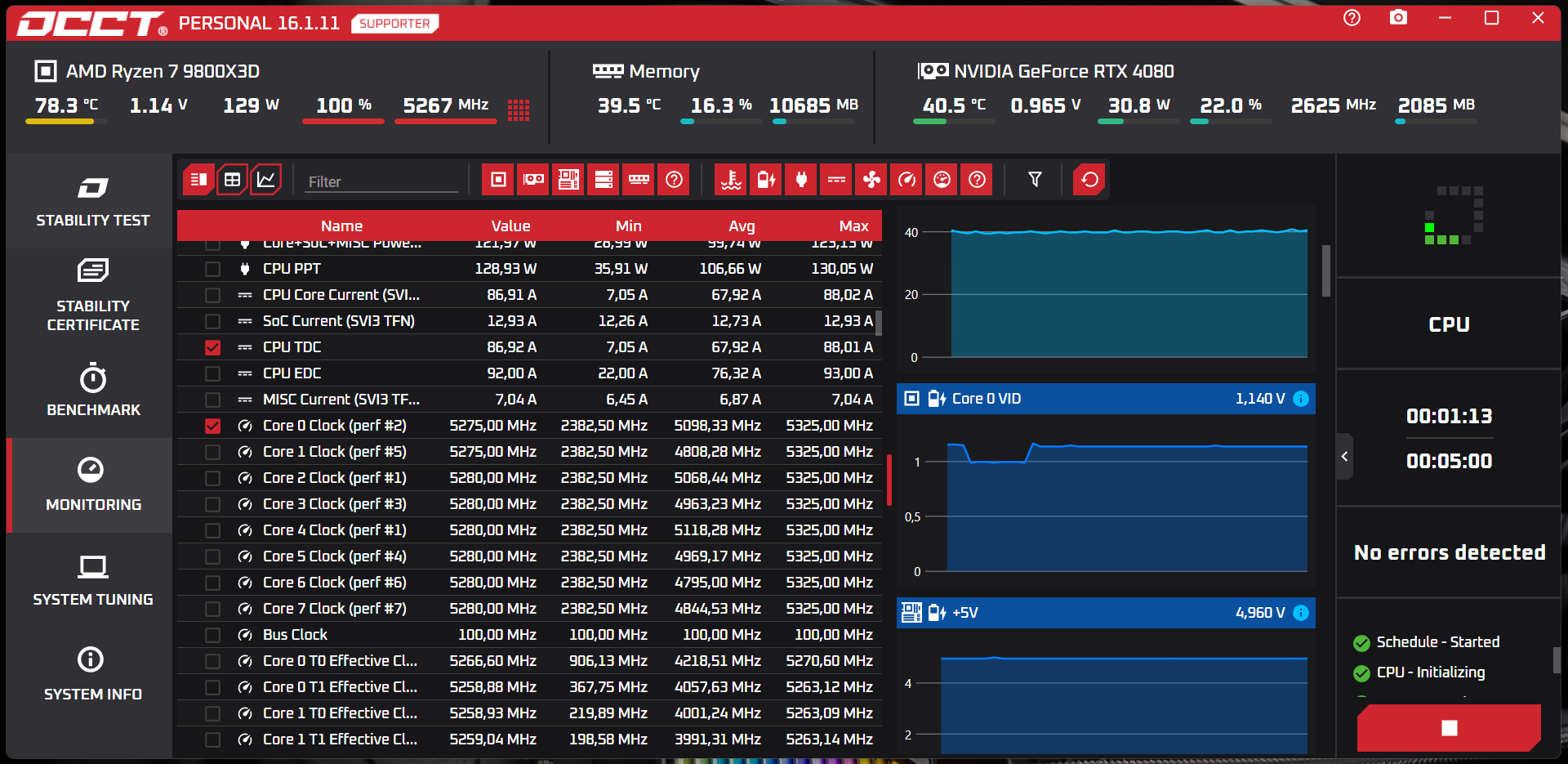Open help from the title bar question mark
The width and height of the screenshot is (1568, 764).
(1352, 18)
